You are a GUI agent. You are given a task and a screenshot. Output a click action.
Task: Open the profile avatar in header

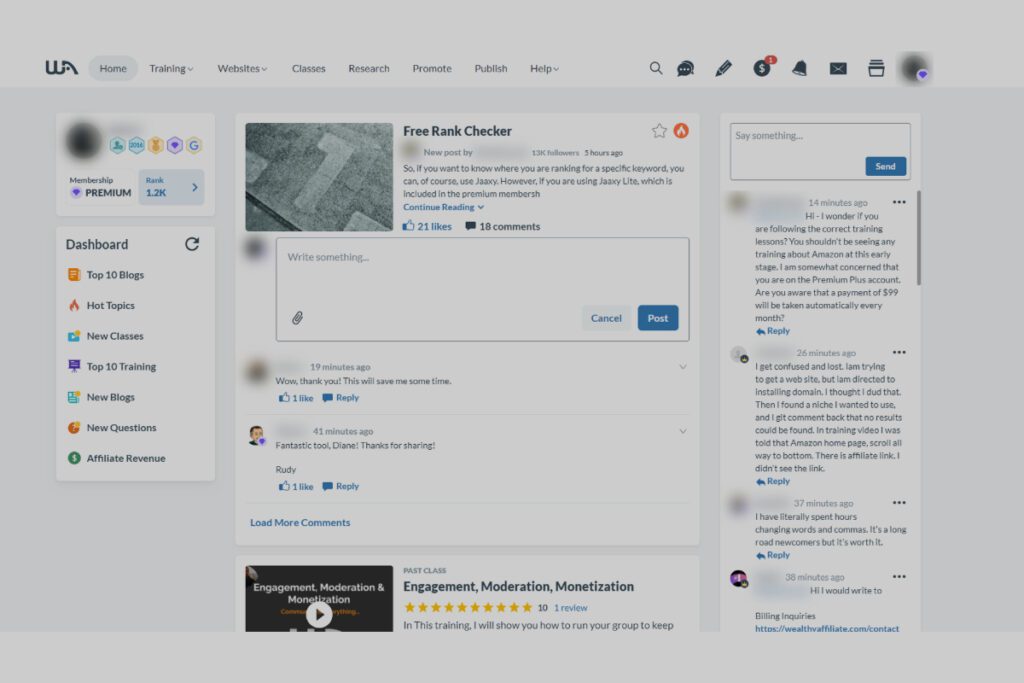[x=914, y=68]
